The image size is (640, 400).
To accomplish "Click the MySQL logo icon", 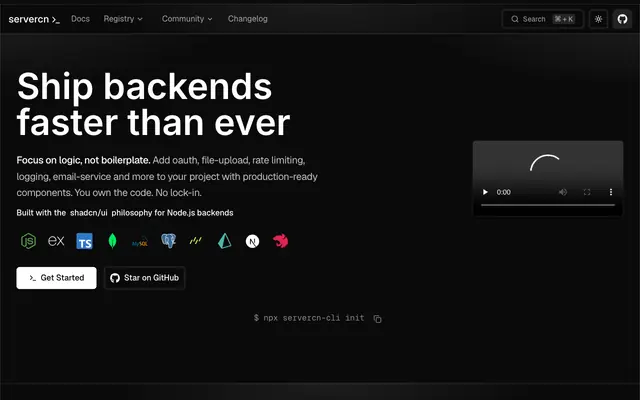I will click(140, 242).
